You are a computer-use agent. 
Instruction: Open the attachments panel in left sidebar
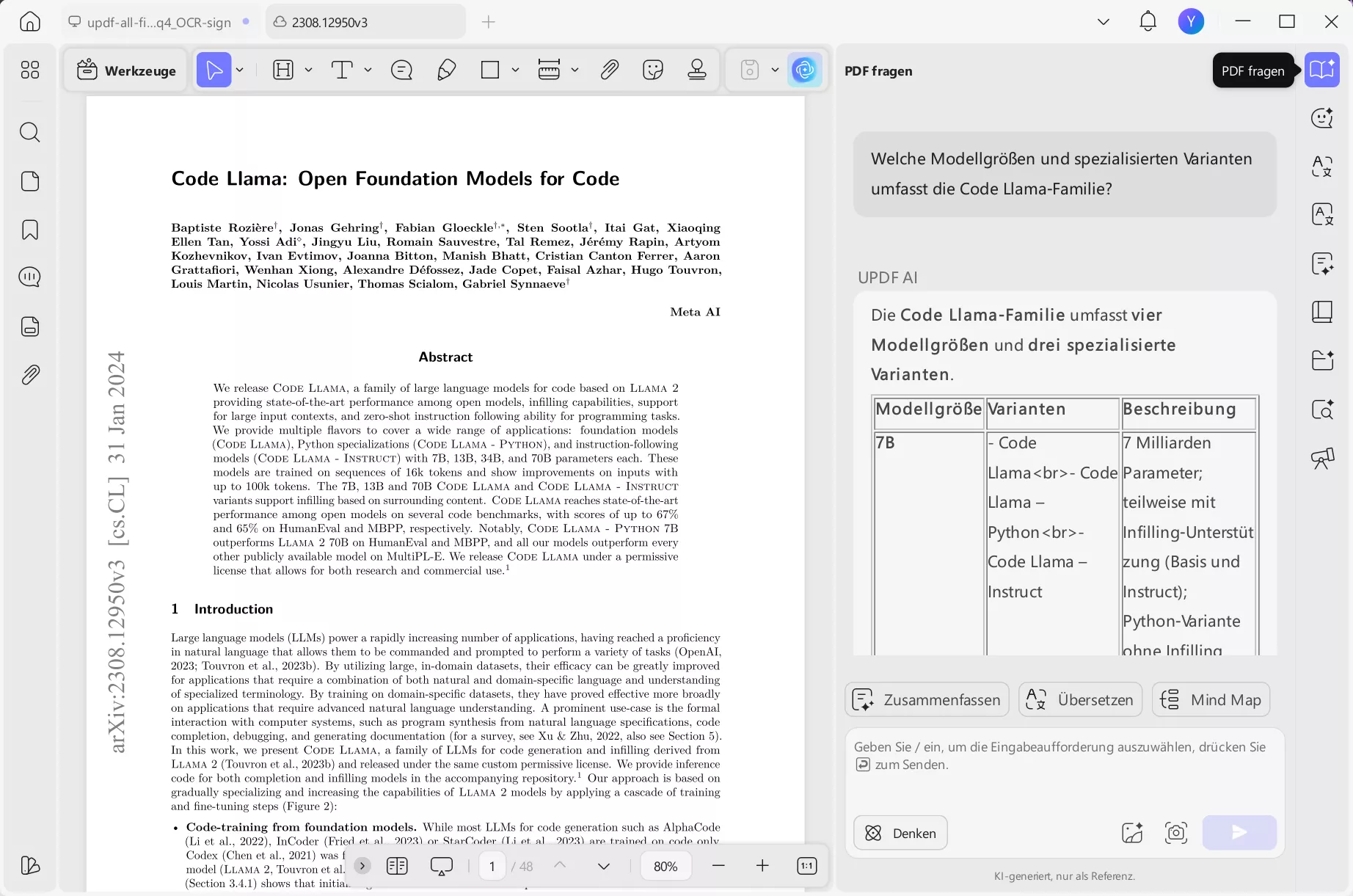30,375
